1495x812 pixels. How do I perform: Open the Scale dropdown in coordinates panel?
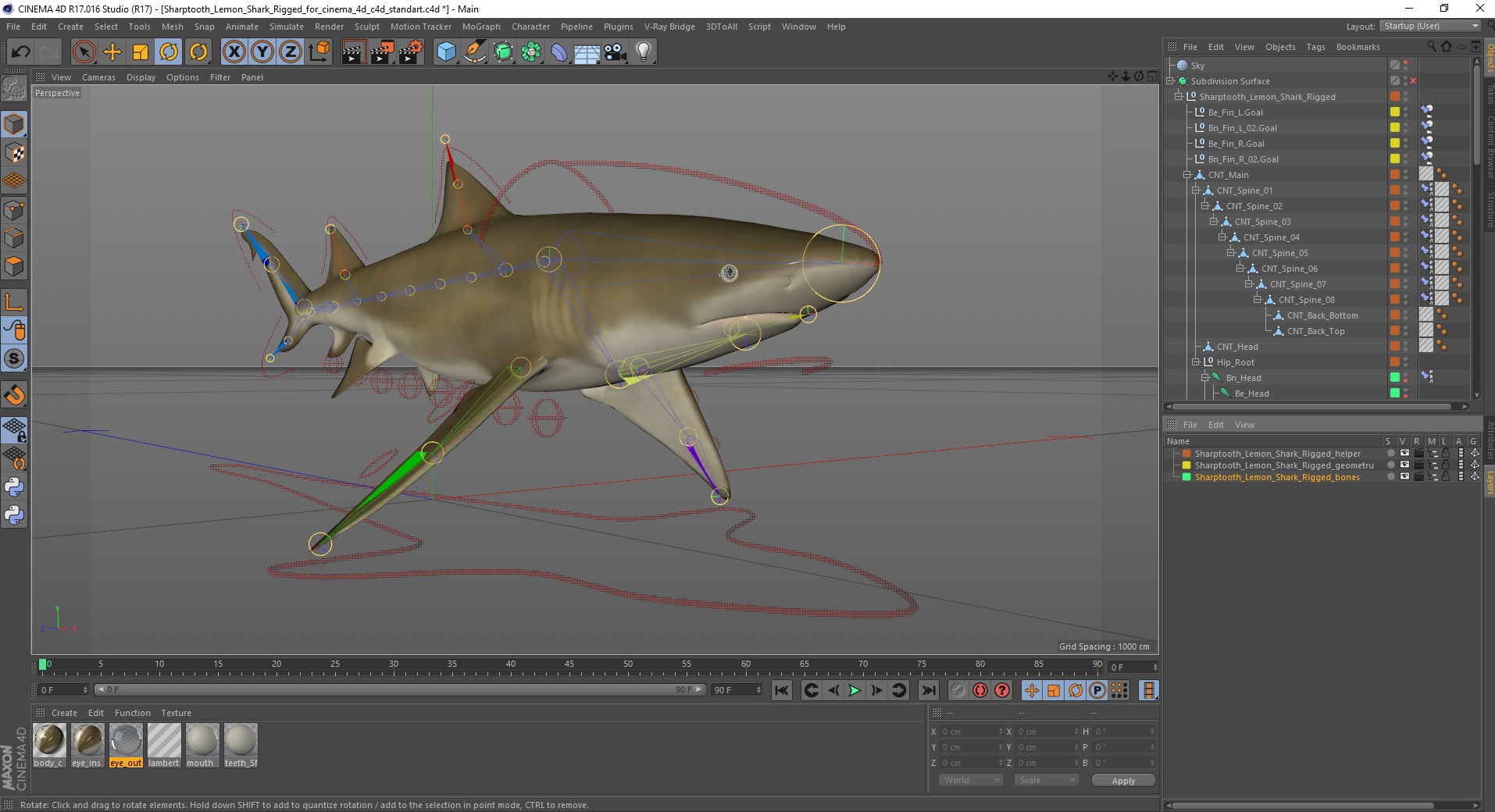pyautogui.click(x=1046, y=780)
